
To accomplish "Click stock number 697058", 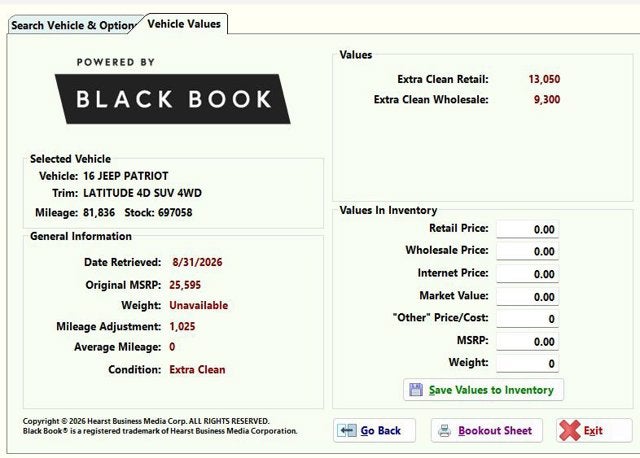I will coord(175,213).
